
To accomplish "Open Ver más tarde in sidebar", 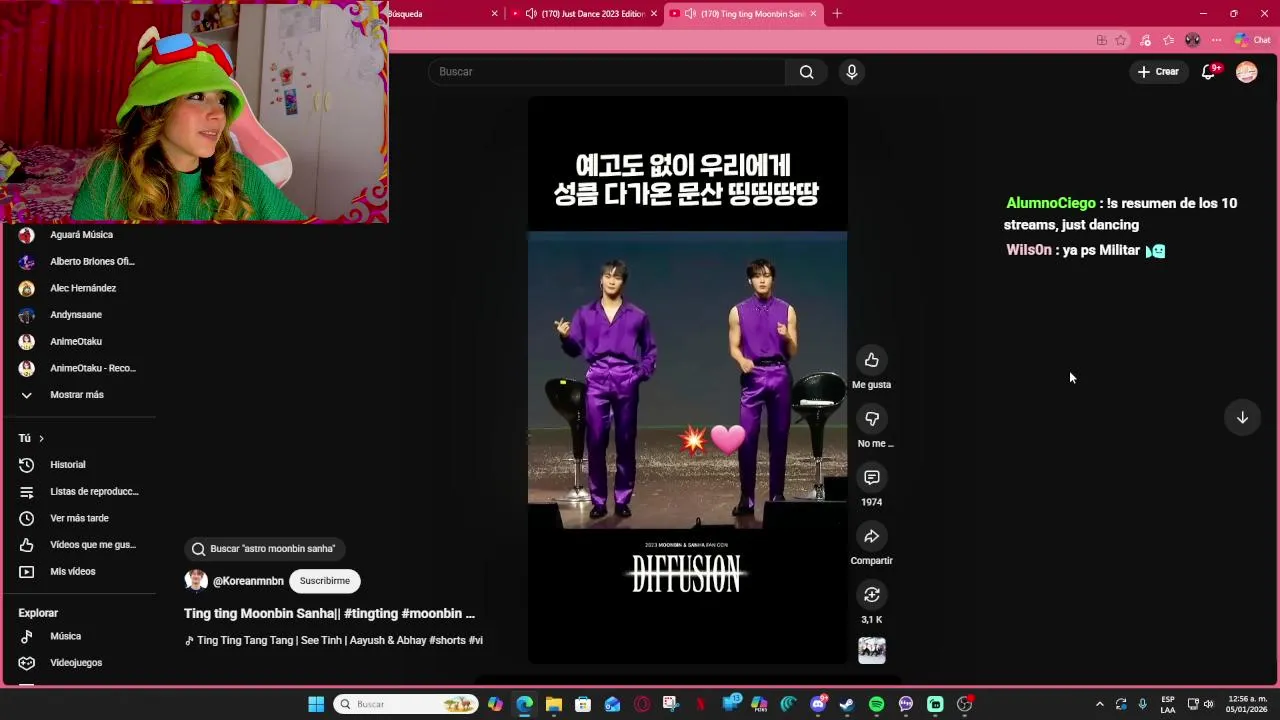I will [x=79, y=518].
